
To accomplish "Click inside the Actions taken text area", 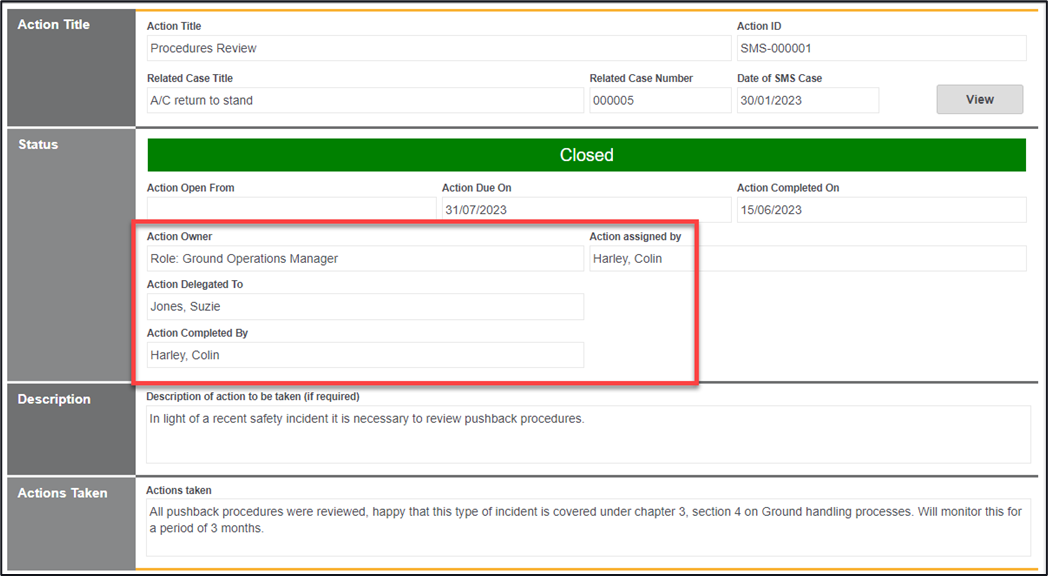I will point(587,527).
